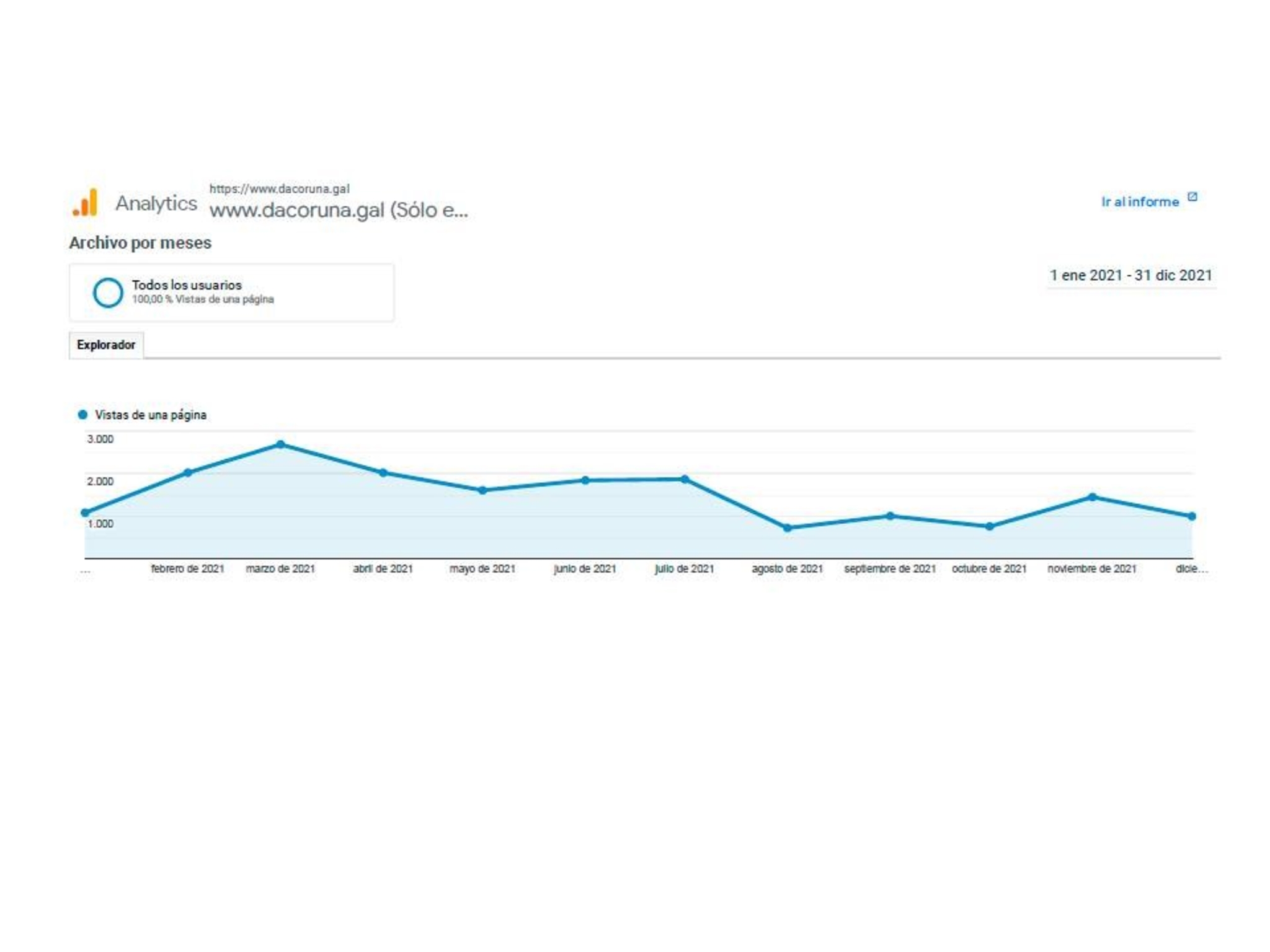Click the julio de 2021 data point
This screenshot has height=952, width=1270.
pyautogui.click(x=684, y=479)
